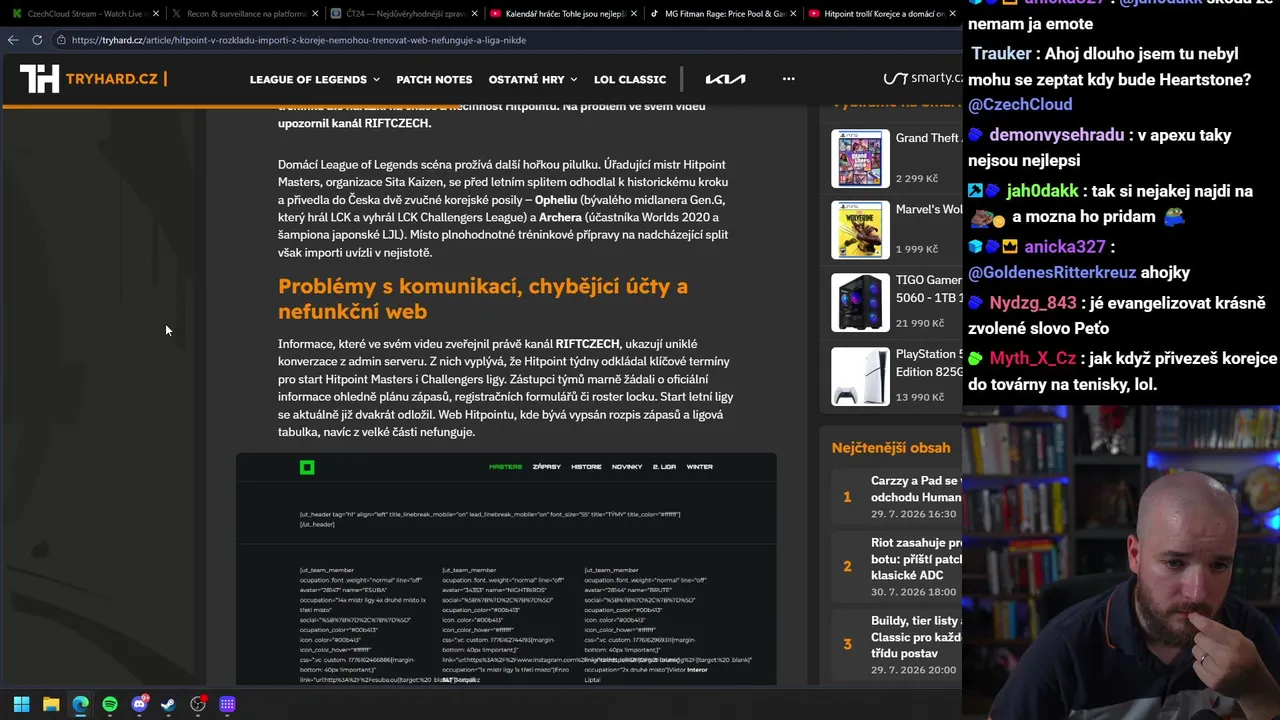This screenshot has height=720, width=1280.
Task: Close the Recon & surveillance tab
Action: (x=316, y=14)
